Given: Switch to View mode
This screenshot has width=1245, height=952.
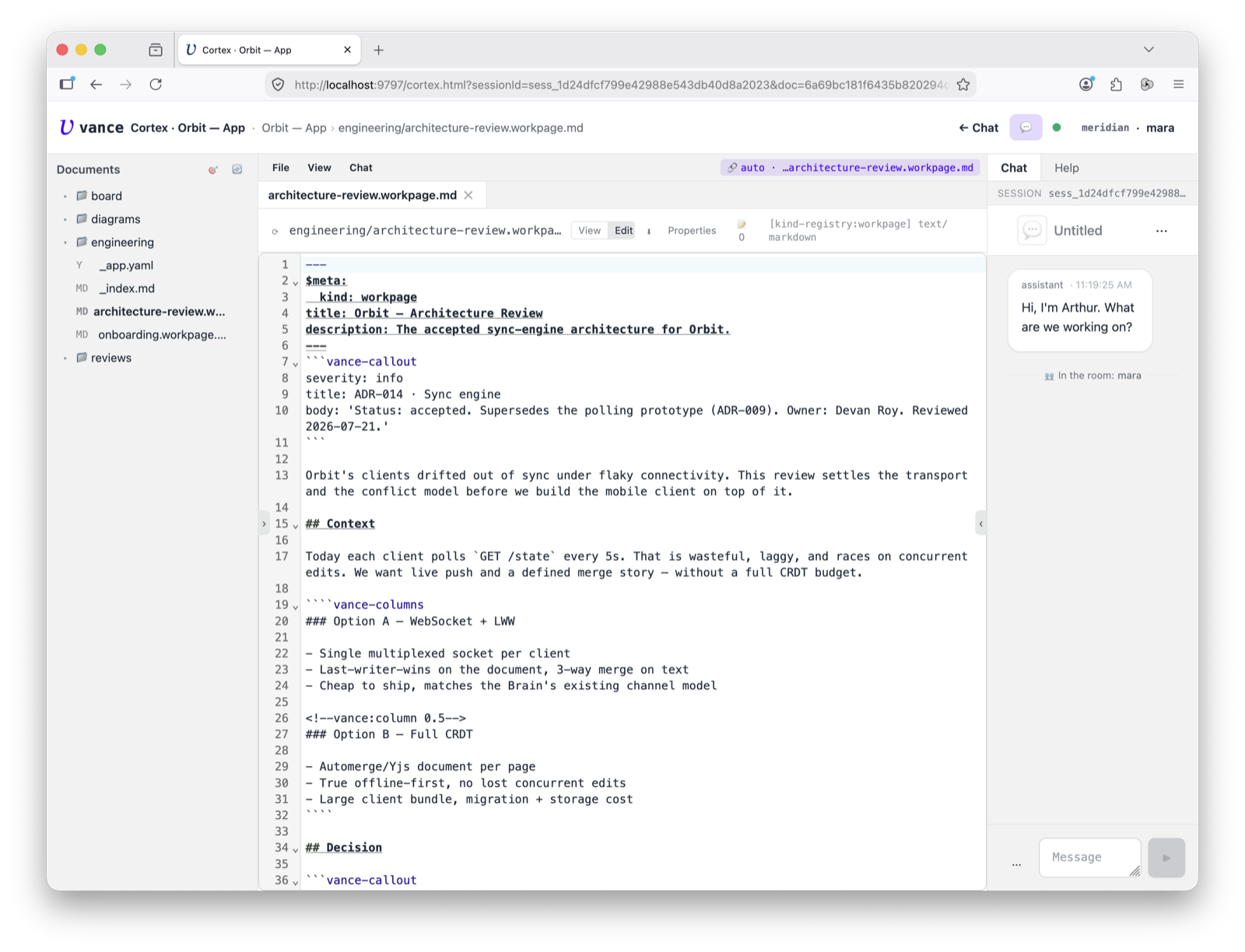Looking at the screenshot, I should coord(589,230).
